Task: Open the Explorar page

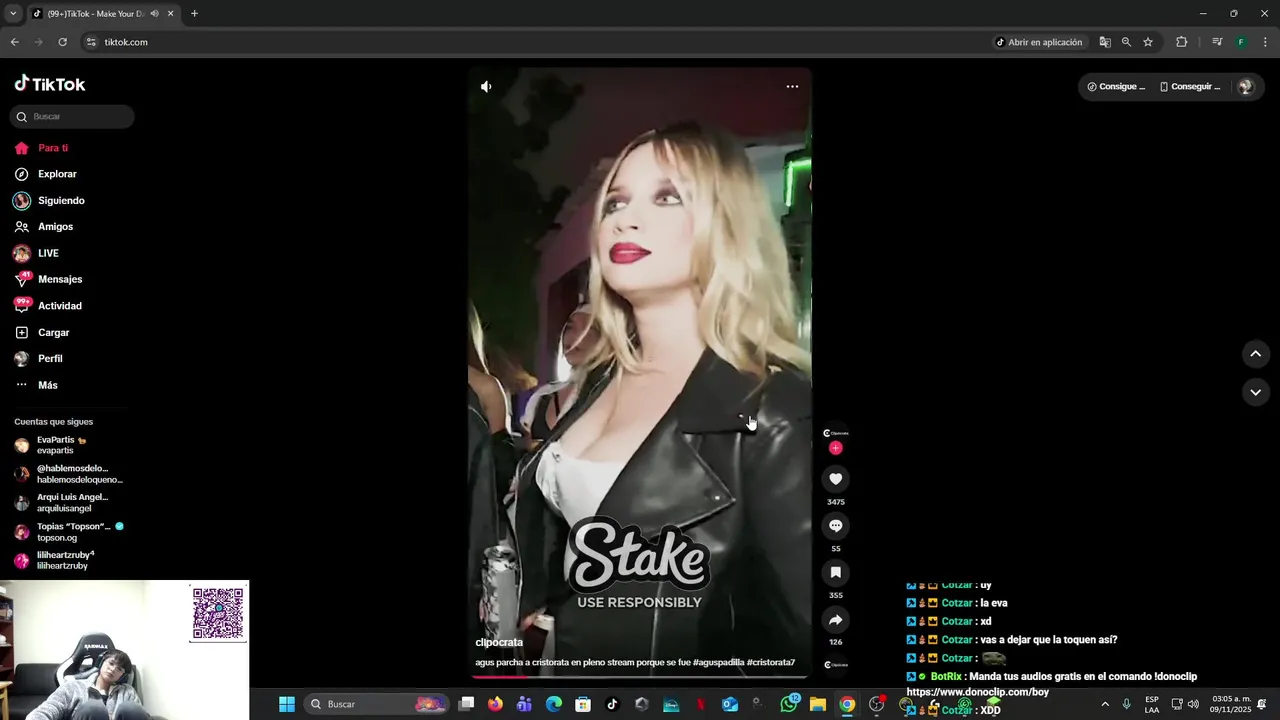Action: point(57,174)
